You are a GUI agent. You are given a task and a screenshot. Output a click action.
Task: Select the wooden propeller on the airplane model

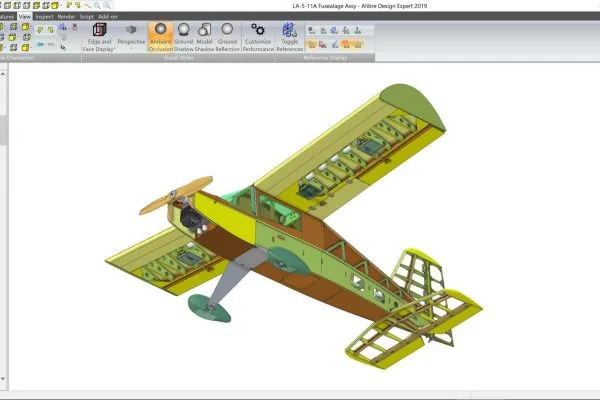coord(176,195)
